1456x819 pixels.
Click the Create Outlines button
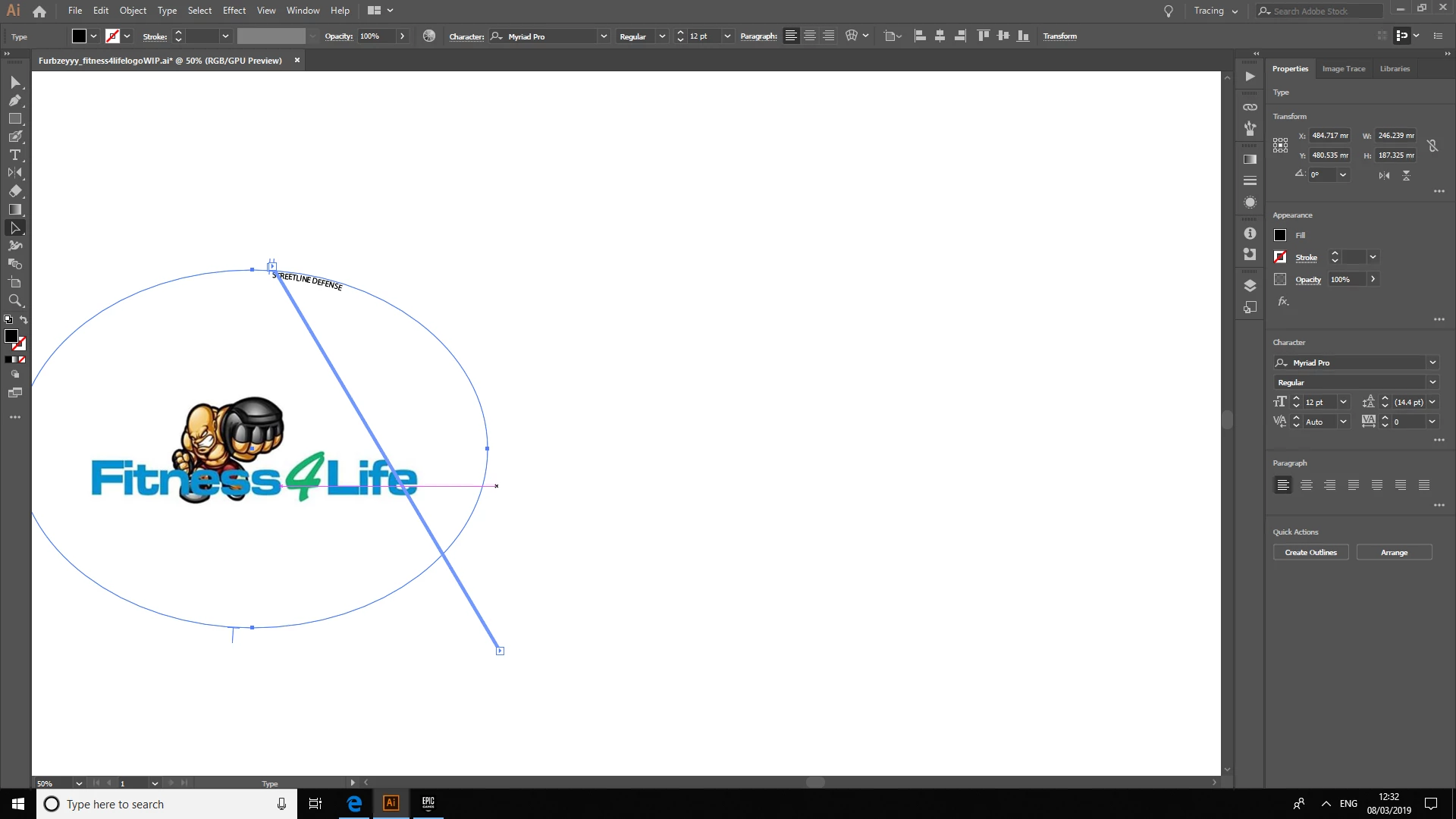(x=1310, y=552)
